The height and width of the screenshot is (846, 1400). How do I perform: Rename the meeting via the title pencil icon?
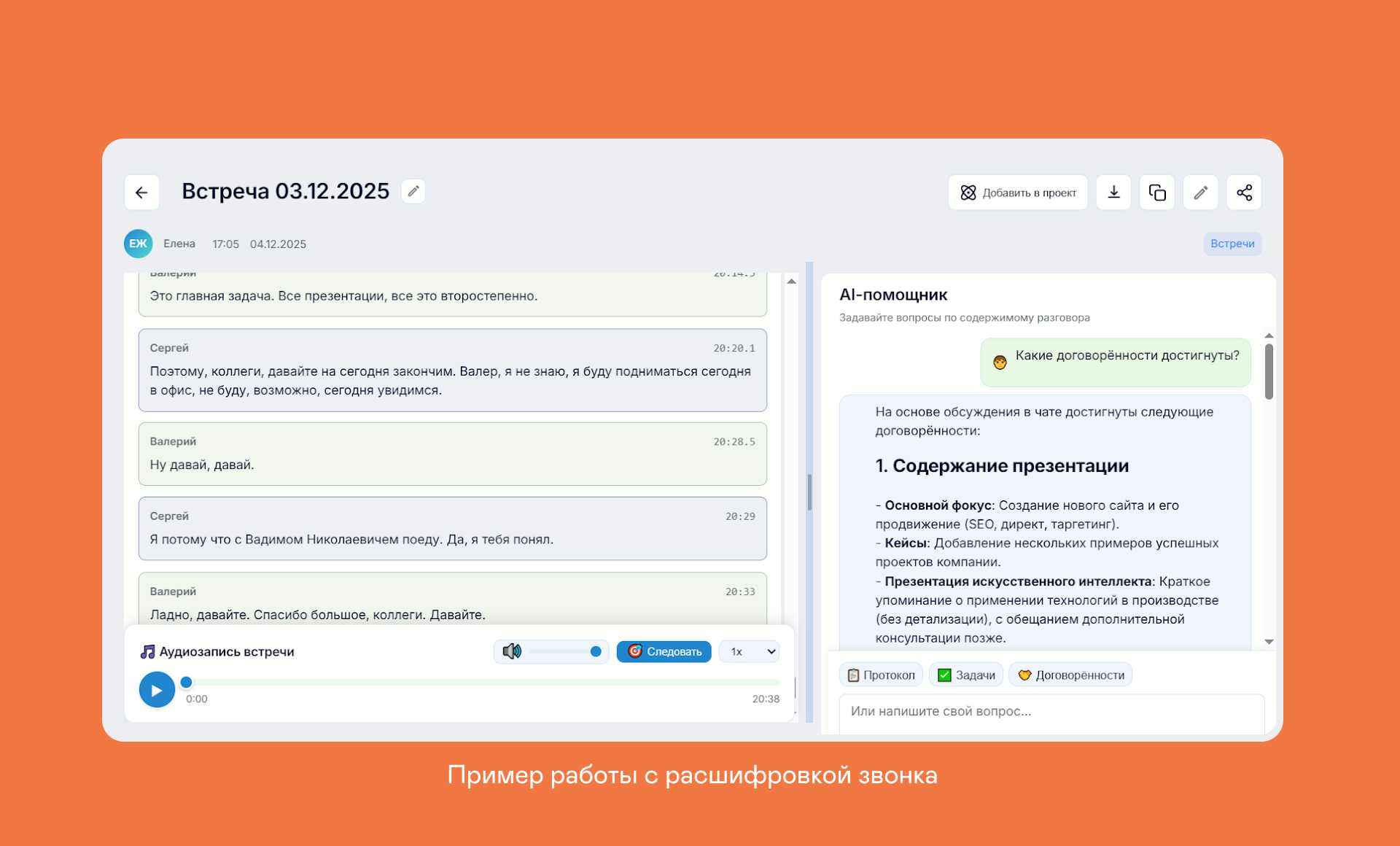click(413, 191)
